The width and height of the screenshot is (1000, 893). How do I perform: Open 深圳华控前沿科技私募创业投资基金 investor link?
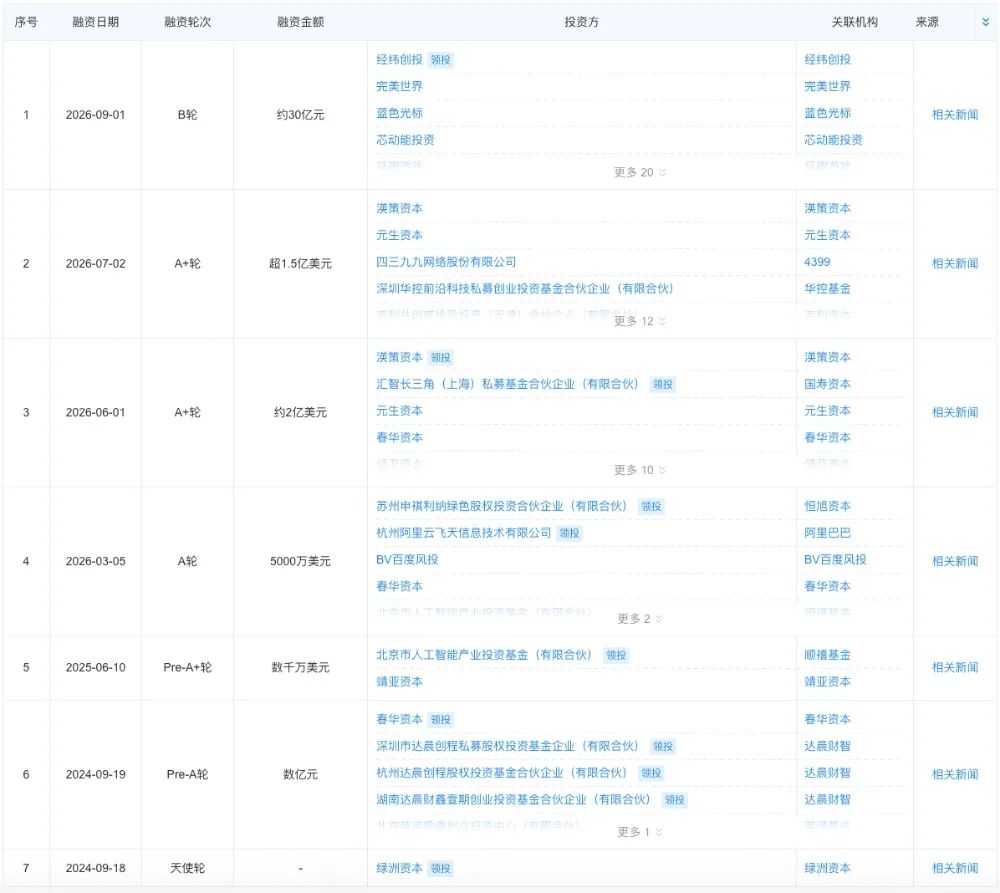click(525, 288)
